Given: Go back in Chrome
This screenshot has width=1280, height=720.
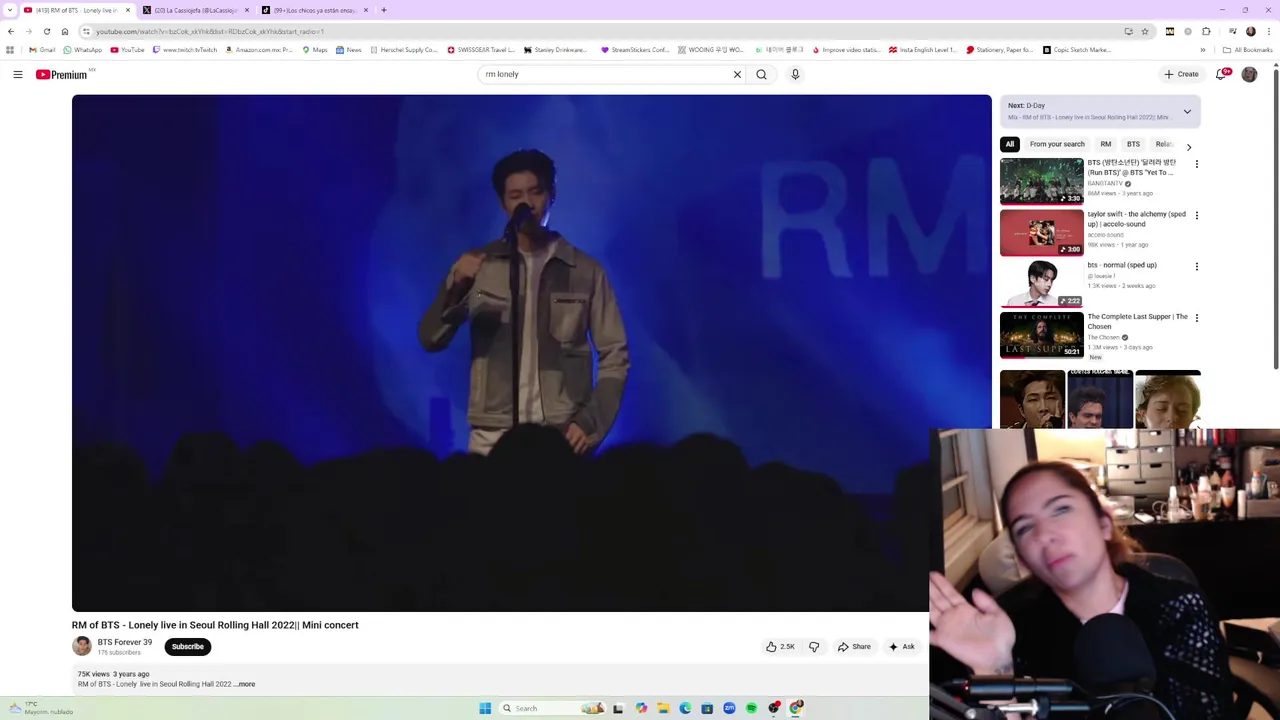Looking at the screenshot, I should (11, 31).
